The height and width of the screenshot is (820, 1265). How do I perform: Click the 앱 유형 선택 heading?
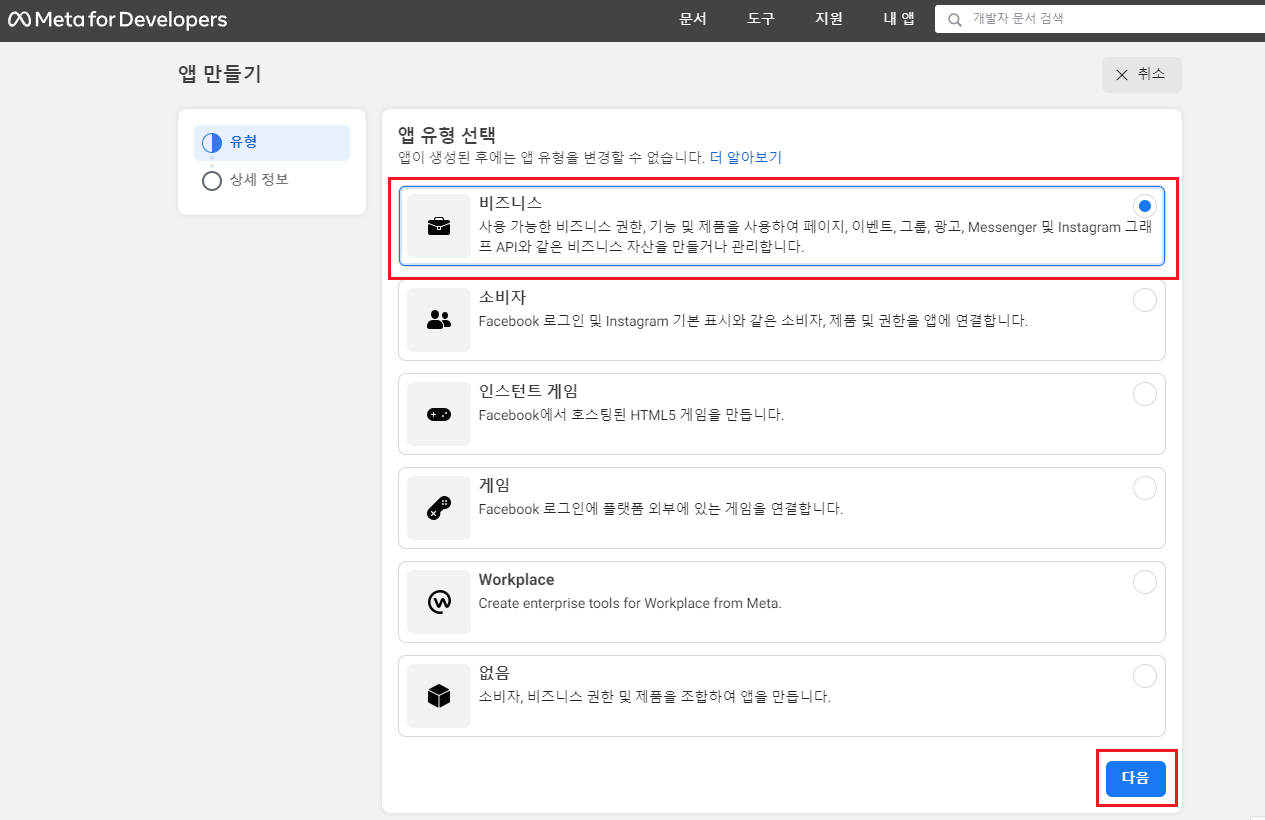pos(447,135)
